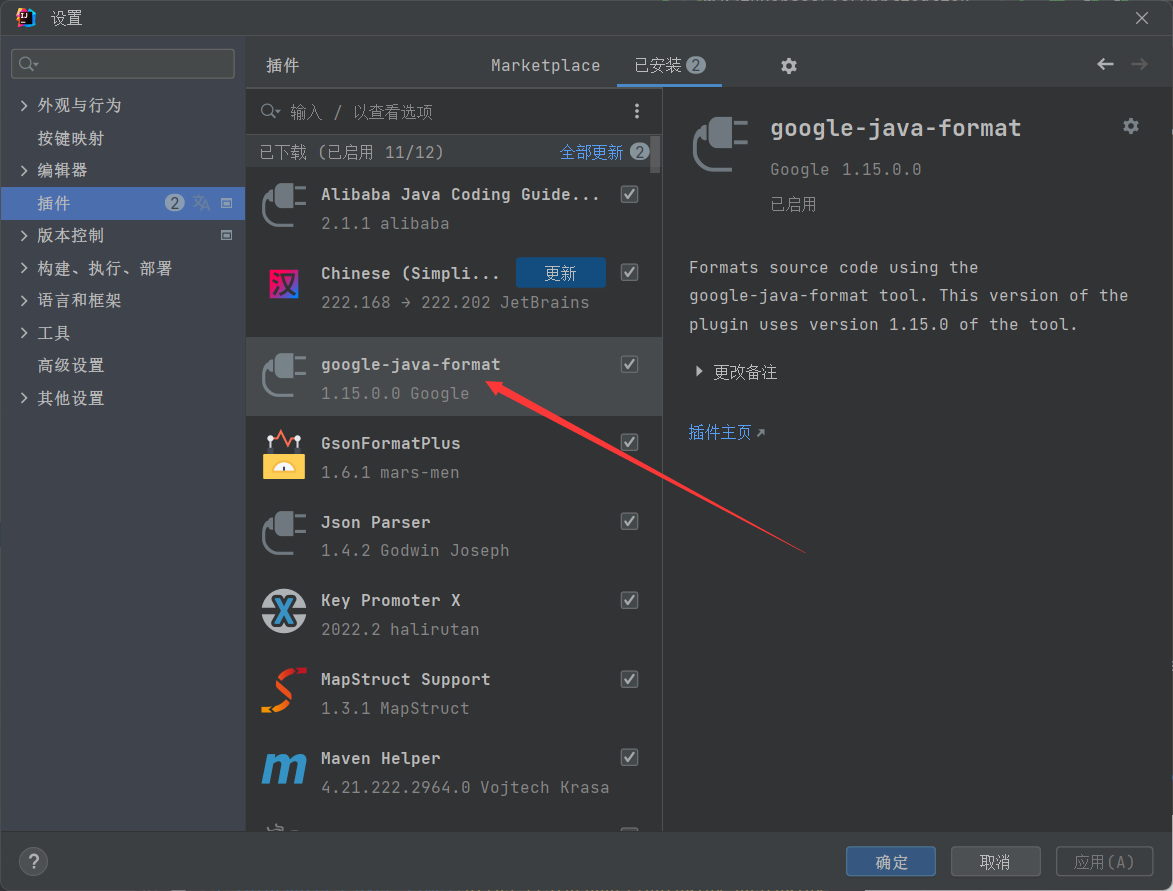1173x891 pixels.
Task: Open the plugin list options menu (three dots)
Action: 637,111
